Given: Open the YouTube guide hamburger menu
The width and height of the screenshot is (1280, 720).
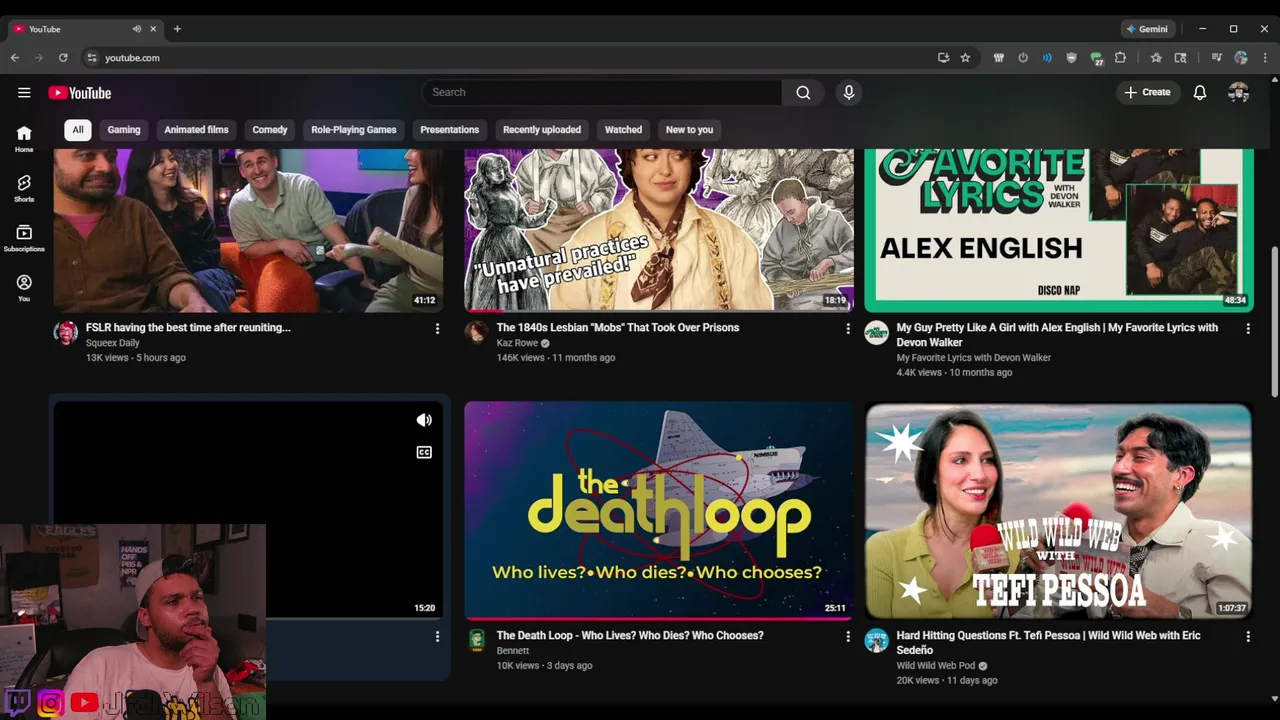Looking at the screenshot, I should 24,93.
